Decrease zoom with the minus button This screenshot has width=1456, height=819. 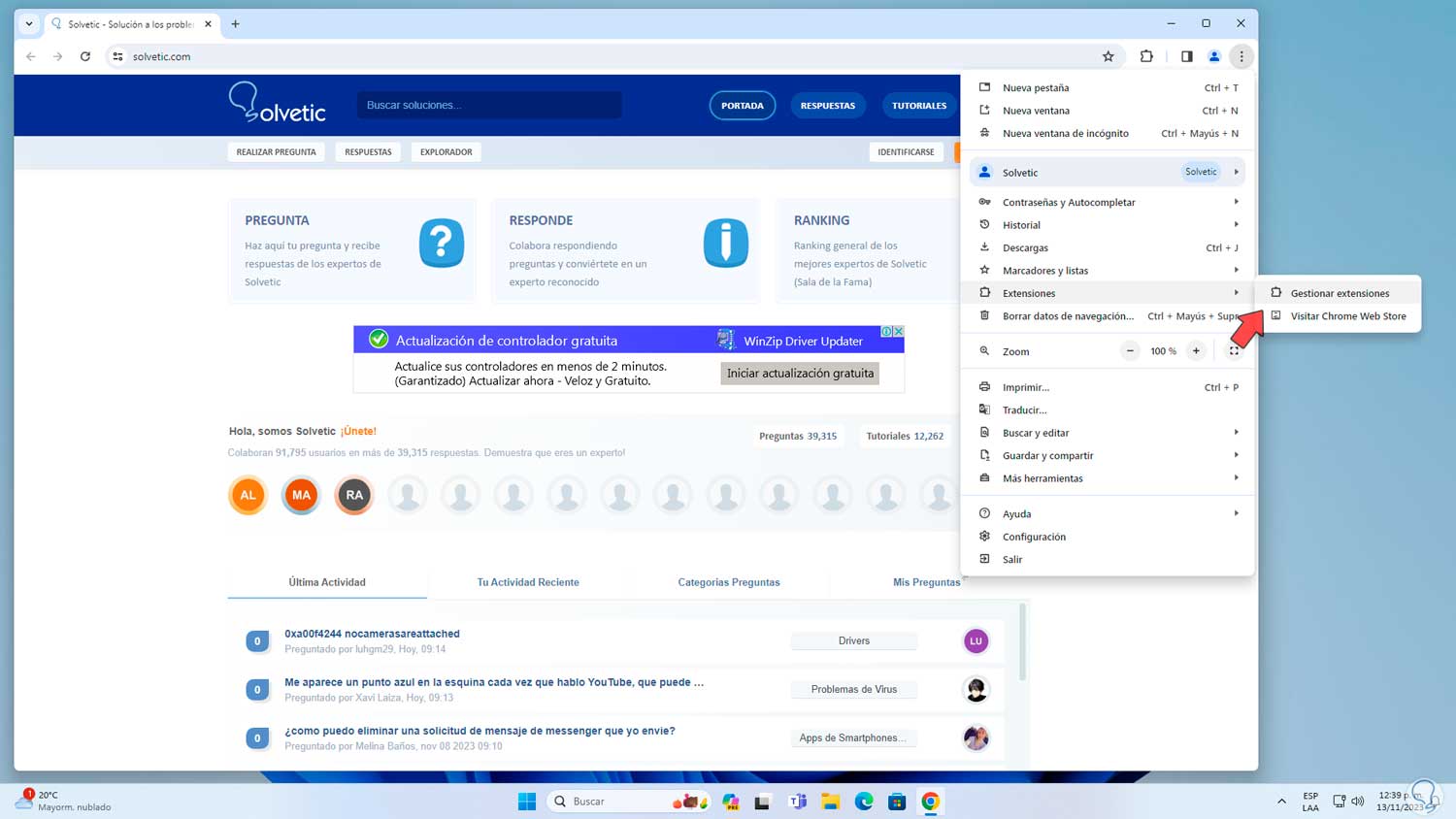click(1130, 351)
